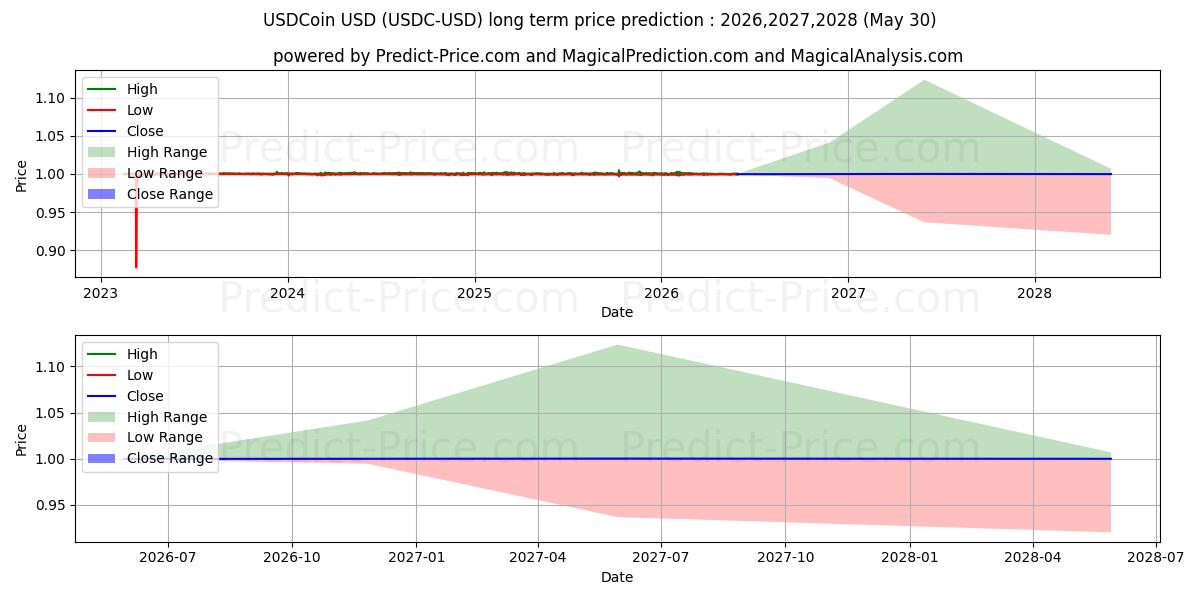This screenshot has width=1200, height=600.
Task: Click the High Range green swatch in top legend
Action: click(x=101, y=152)
